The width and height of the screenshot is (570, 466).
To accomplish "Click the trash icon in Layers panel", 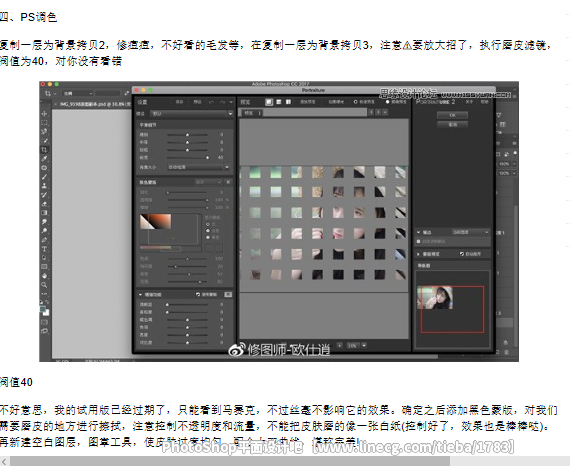I will [506, 351].
